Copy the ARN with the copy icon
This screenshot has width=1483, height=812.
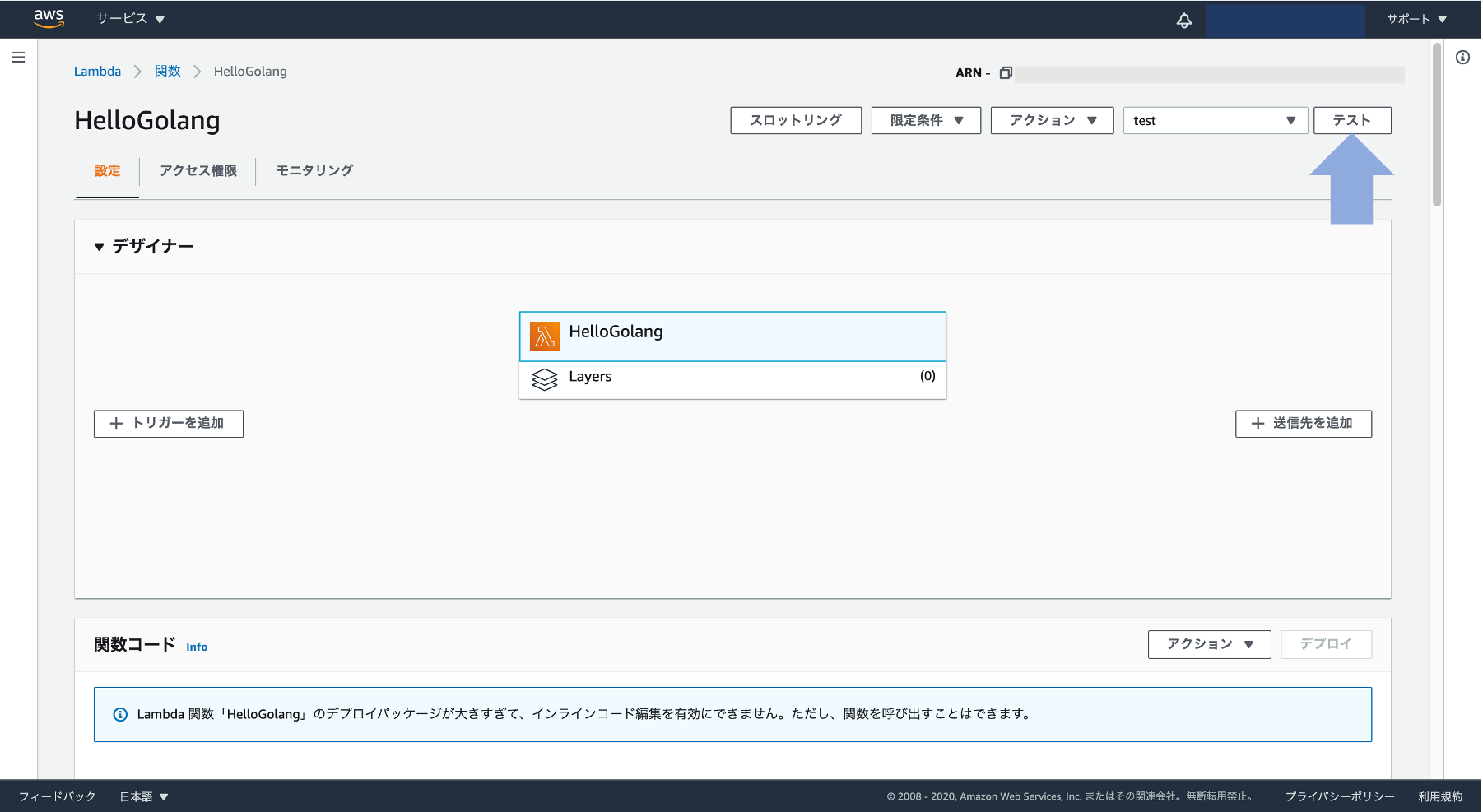1006,73
